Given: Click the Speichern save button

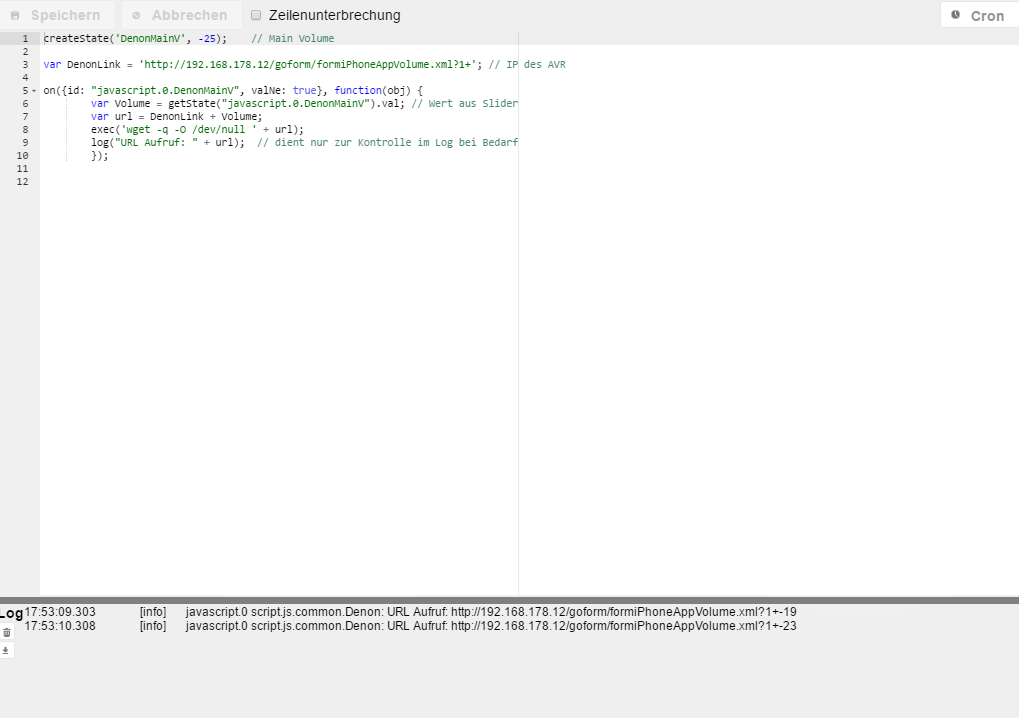Looking at the screenshot, I should (x=57, y=15).
